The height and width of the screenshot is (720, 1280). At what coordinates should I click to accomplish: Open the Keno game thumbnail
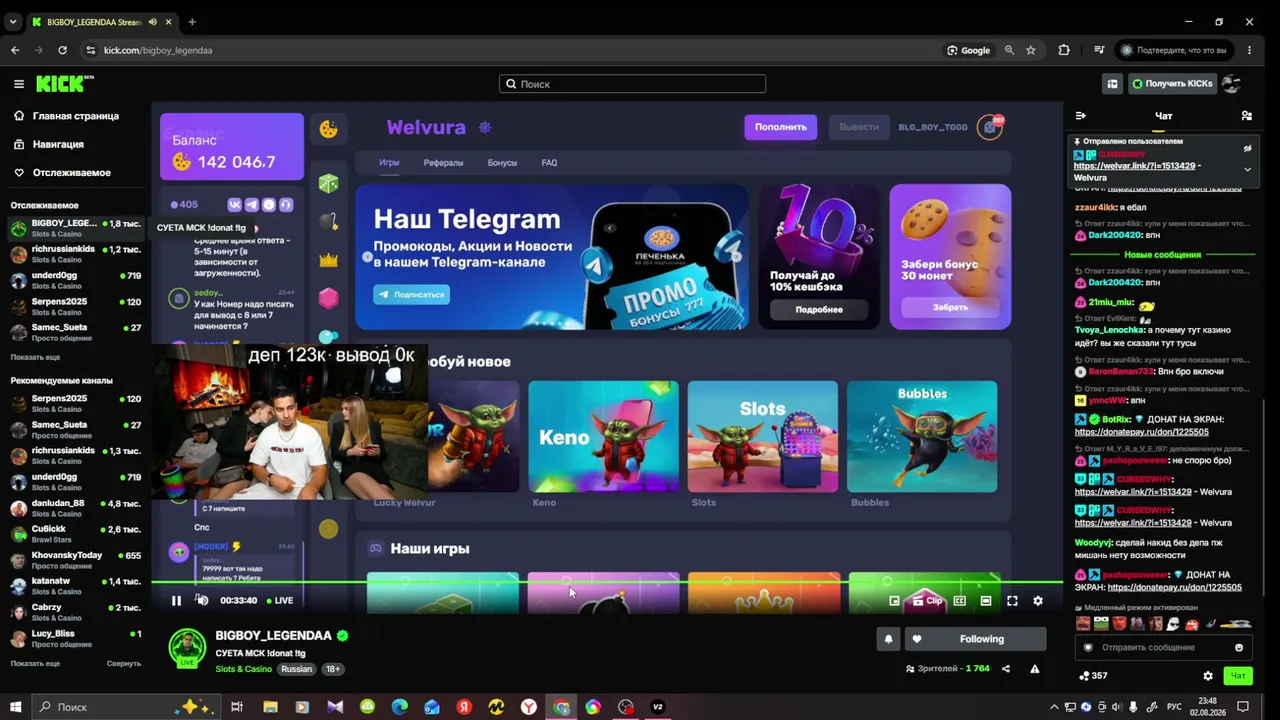click(603, 436)
